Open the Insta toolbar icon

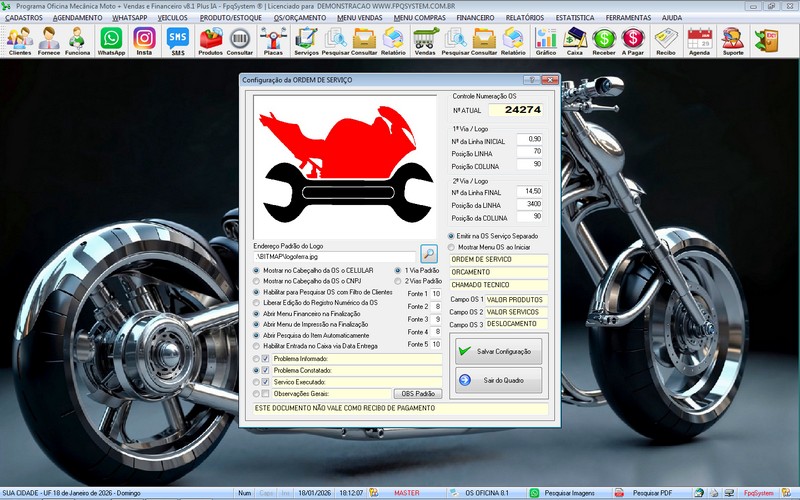pos(145,40)
